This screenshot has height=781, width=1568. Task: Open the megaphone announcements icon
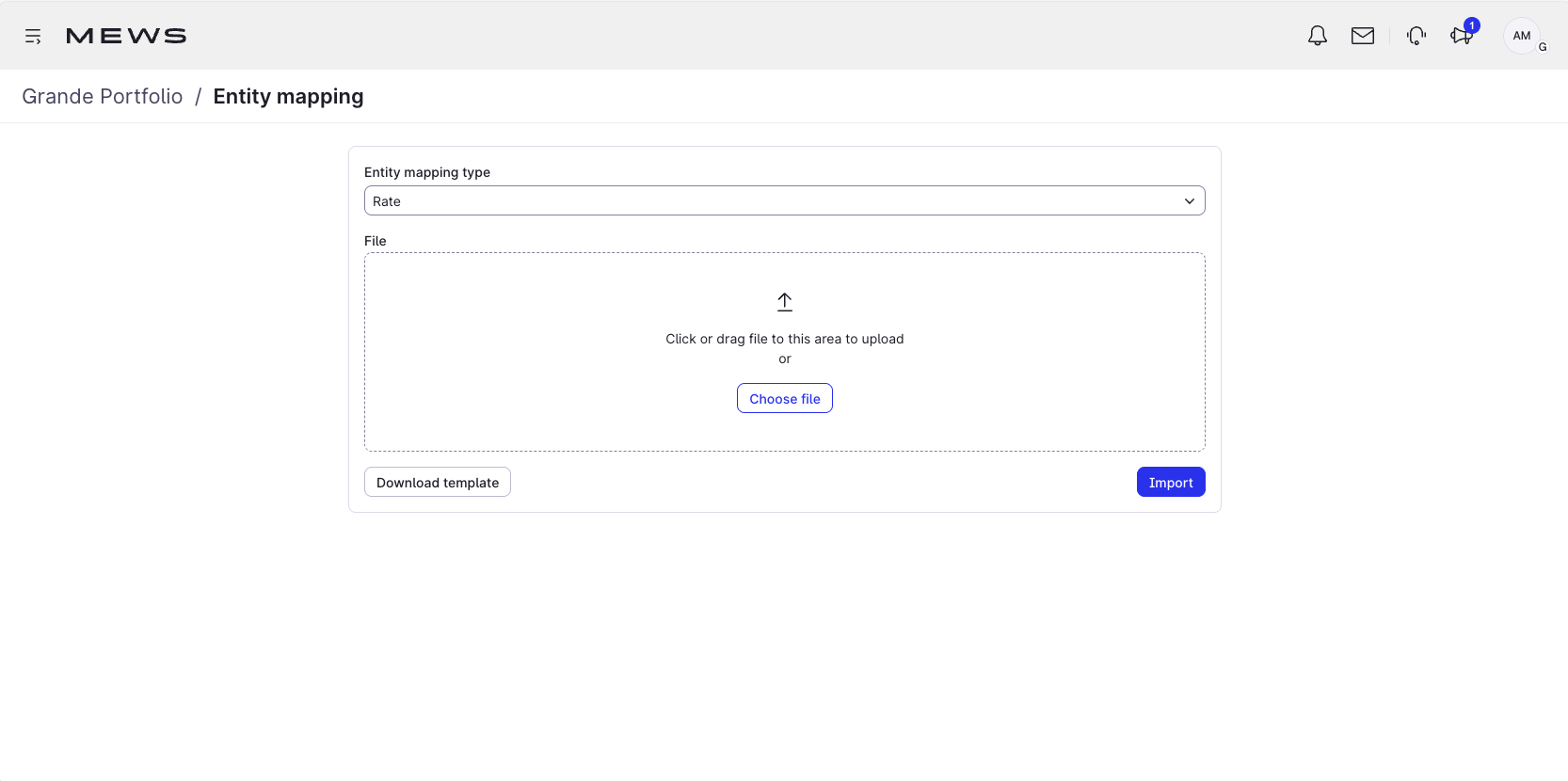[1460, 37]
